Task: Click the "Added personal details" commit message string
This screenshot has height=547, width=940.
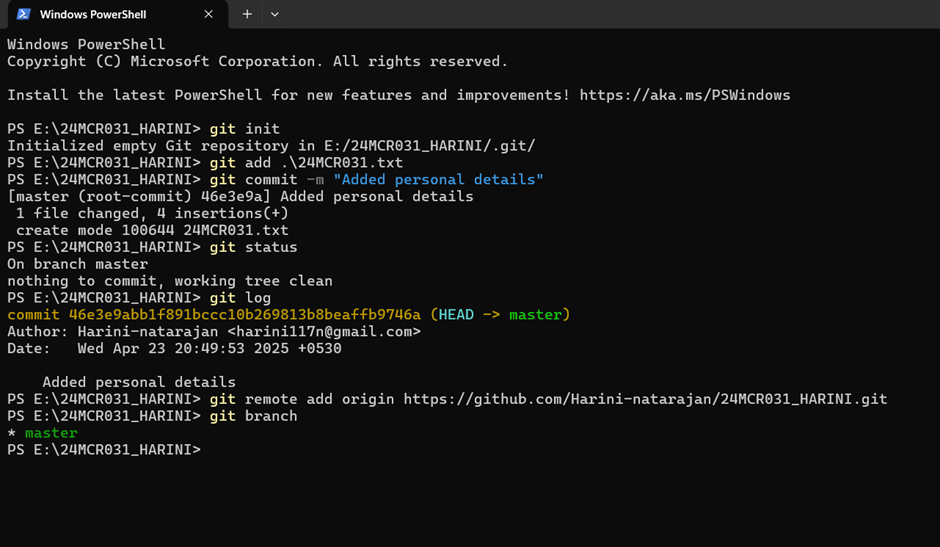Action: pyautogui.click(x=438, y=180)
